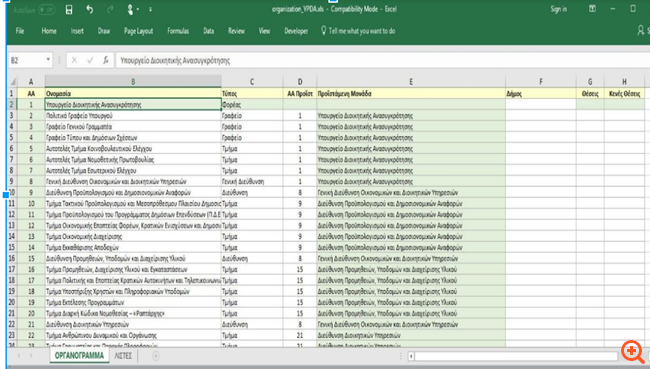This screenshot has width=650, height=369.
Task: Open the Page Layout tab
Action: 138,31
